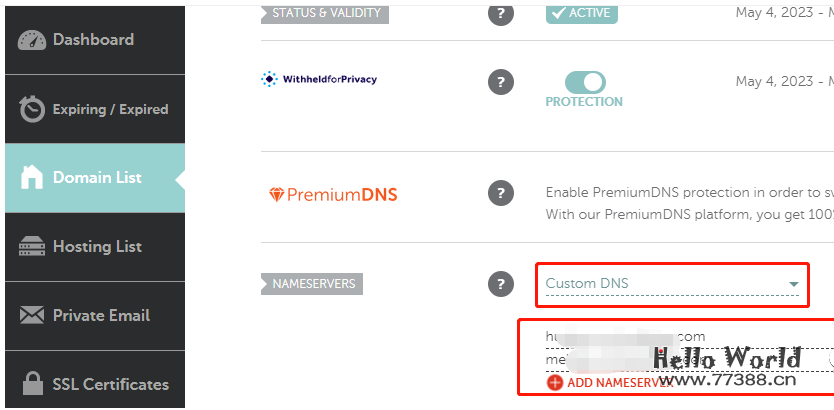The height and width of the screenshot is (410, 834).
Task: Open the Dashboard menu item
Action: [93, 40]
